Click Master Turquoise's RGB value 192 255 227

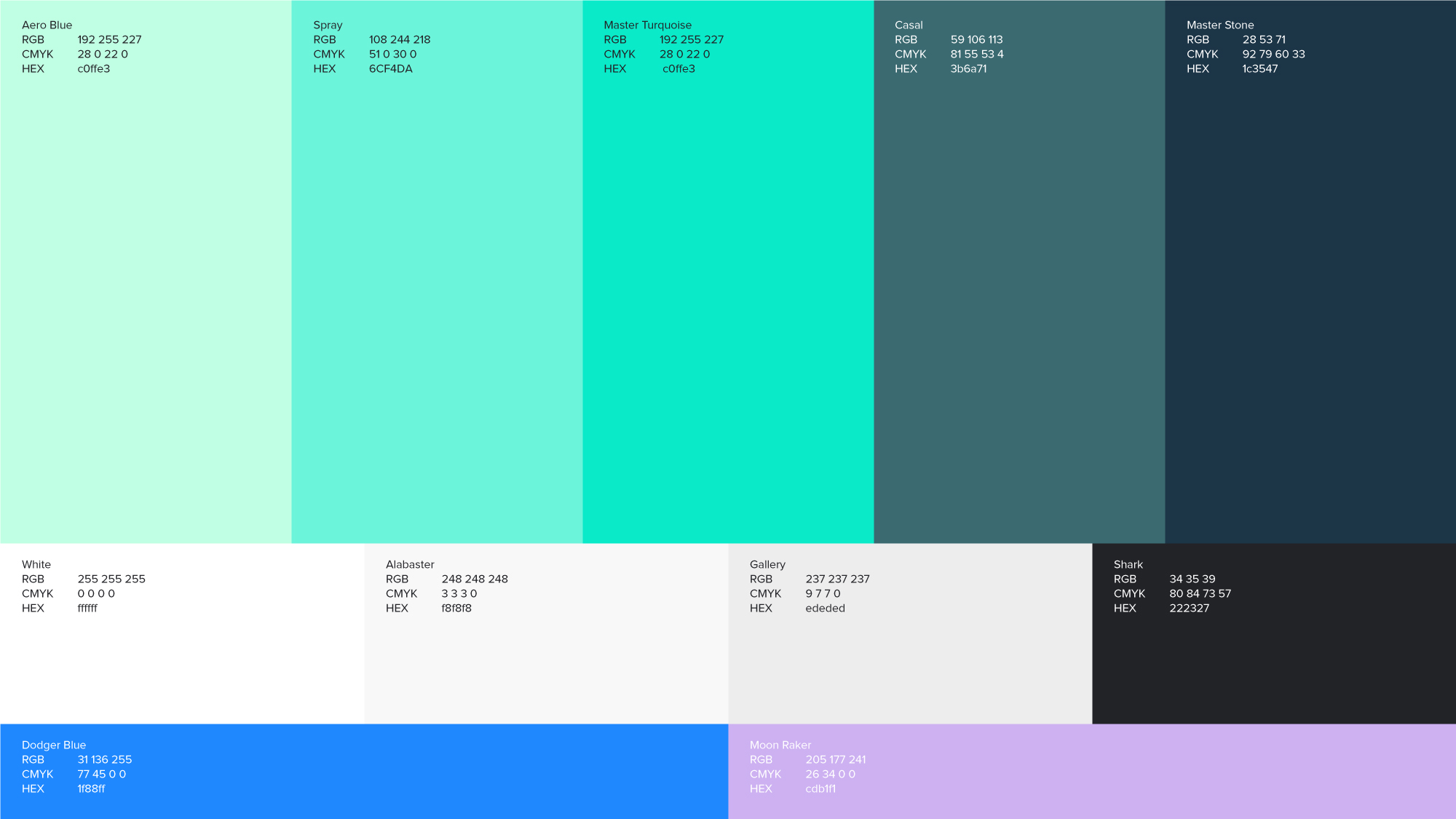(x=692, y=39)
